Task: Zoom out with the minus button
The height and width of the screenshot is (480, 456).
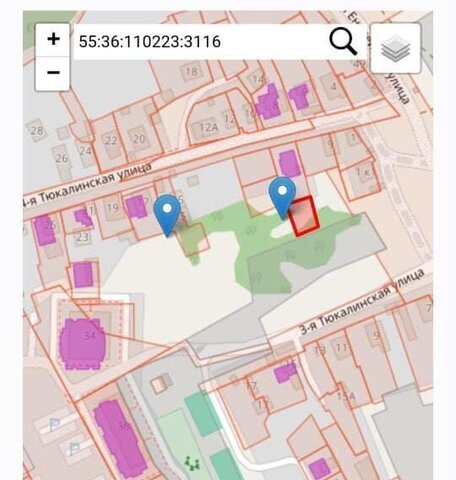Action: tap(53, 73)
